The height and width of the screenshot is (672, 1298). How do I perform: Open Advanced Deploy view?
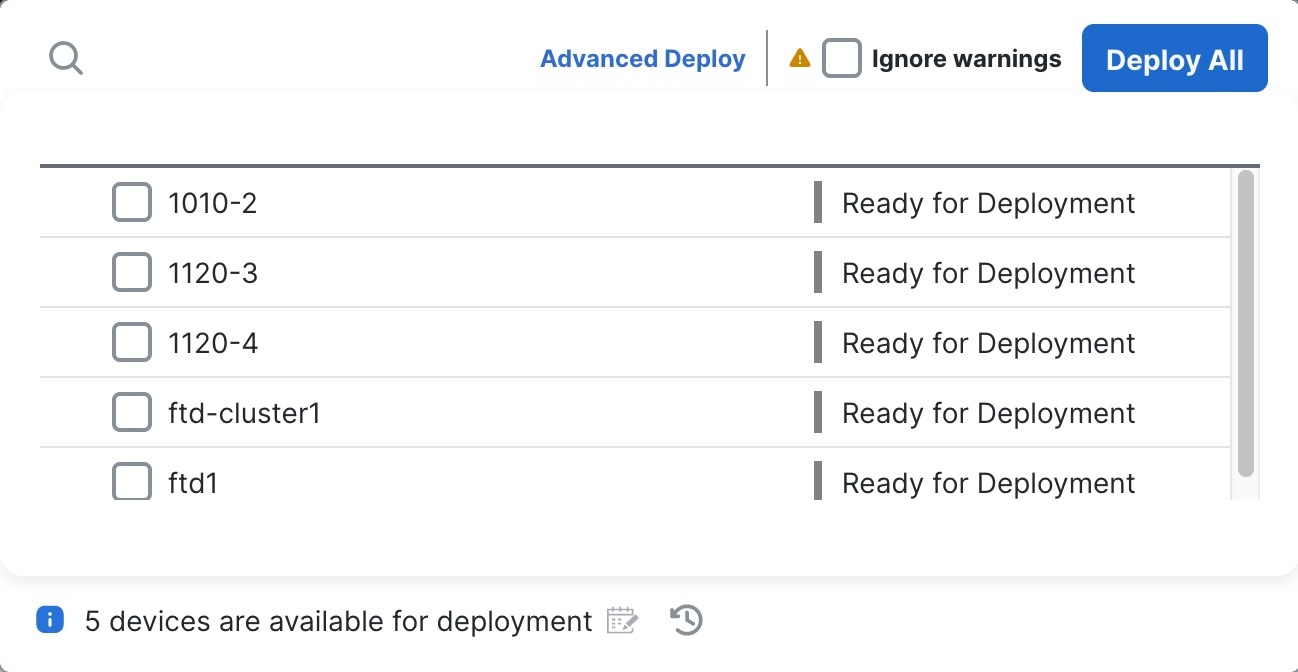[x=642, y=58]
